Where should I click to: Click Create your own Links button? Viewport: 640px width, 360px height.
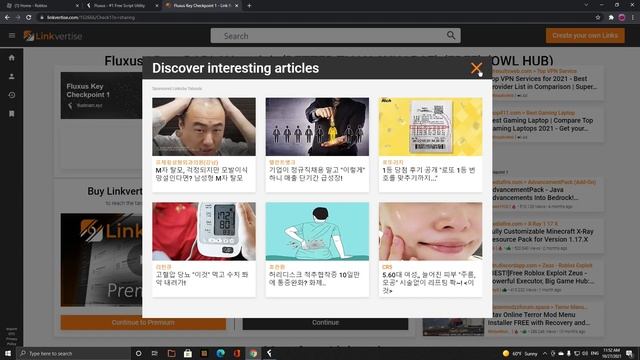tap(585, 36)
